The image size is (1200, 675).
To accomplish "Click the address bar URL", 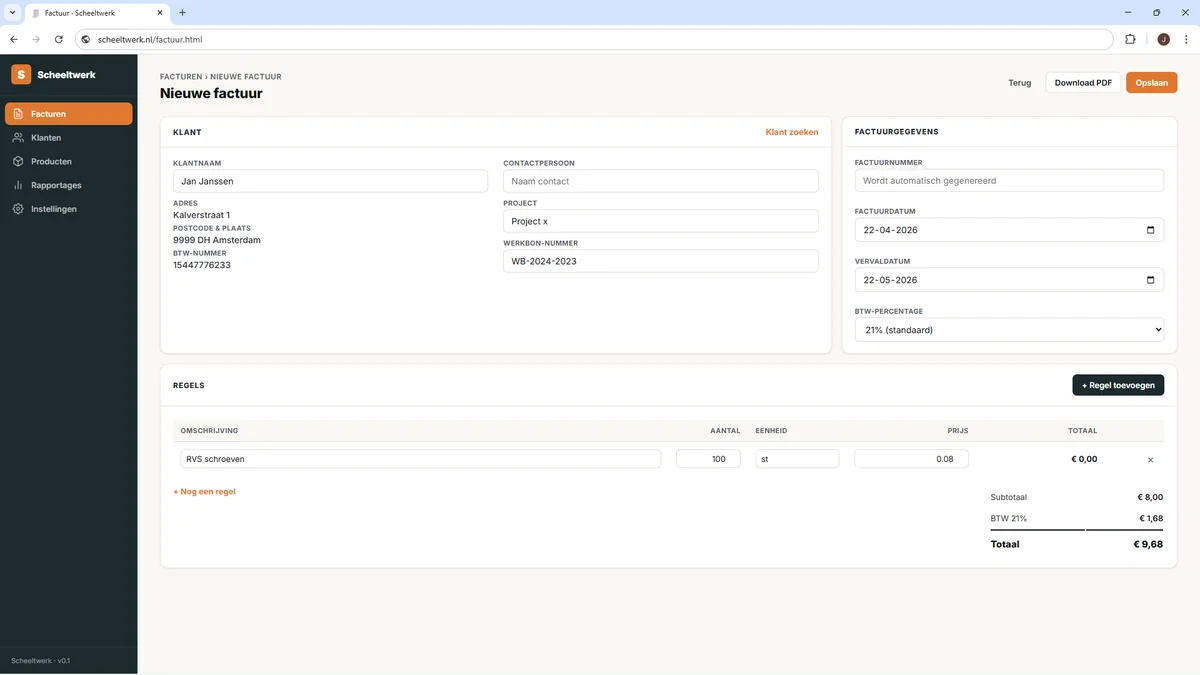I will click(x=150, y=39).
